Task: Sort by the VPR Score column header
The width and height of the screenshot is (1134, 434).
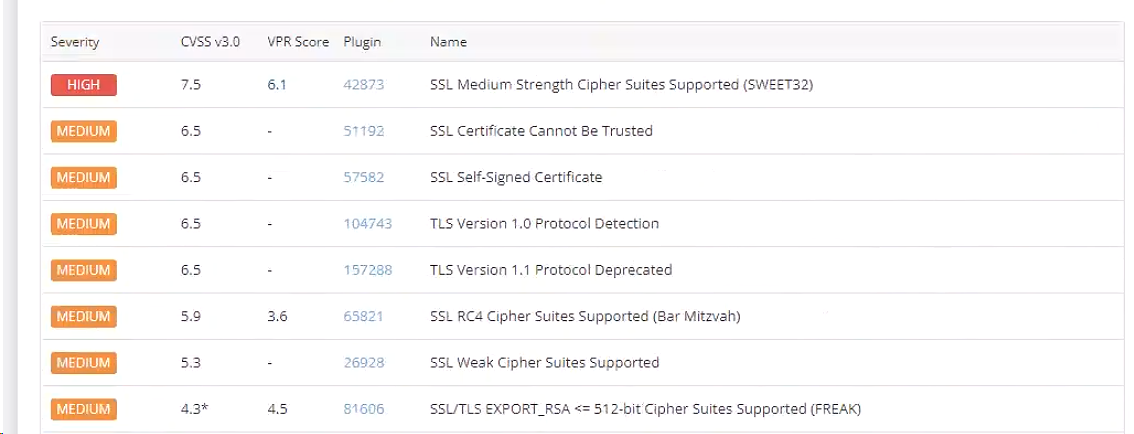Action: coord(298,42)
